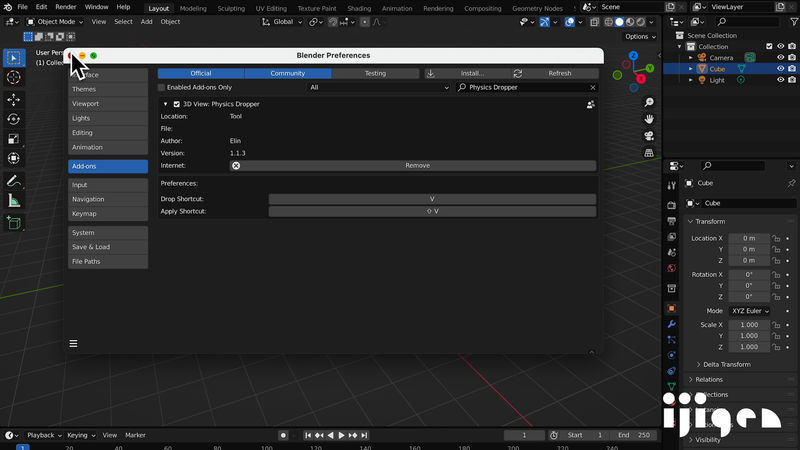
Task: Select the Move tool
Action: pyautogui.click(x=14, y=99)
